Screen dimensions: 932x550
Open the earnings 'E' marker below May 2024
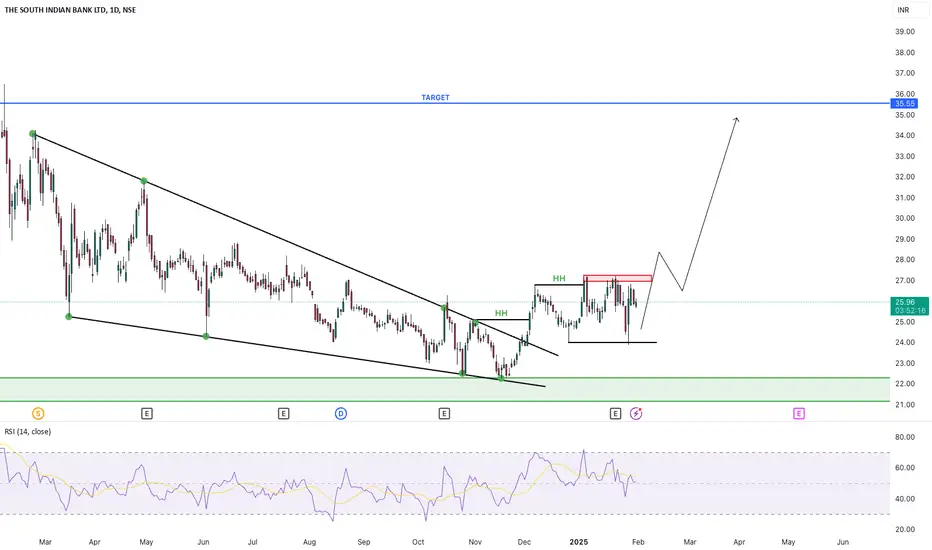pos(147,413)
